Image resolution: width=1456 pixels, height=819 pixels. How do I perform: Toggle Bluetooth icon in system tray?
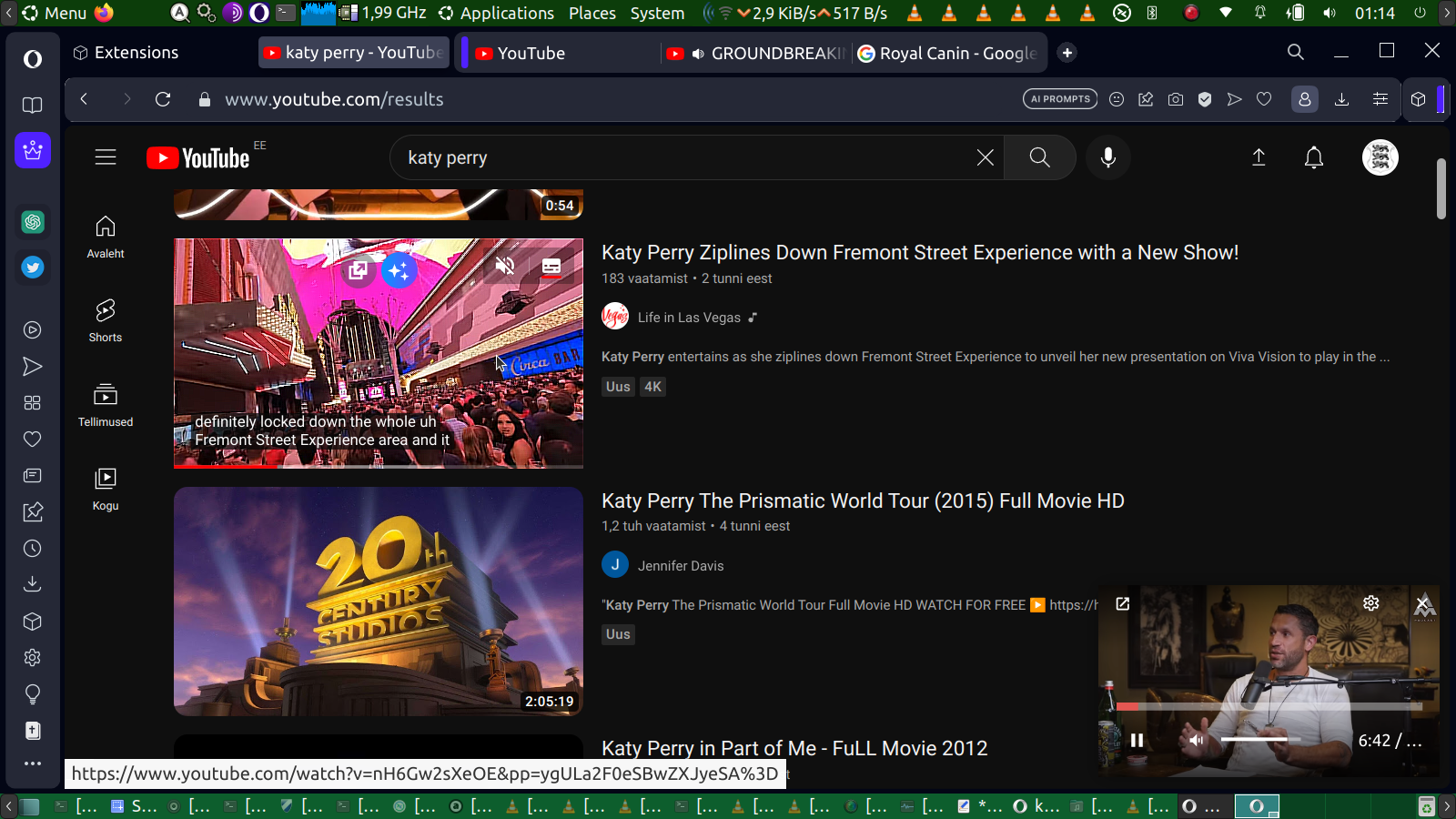click(x=1152, y=13)
